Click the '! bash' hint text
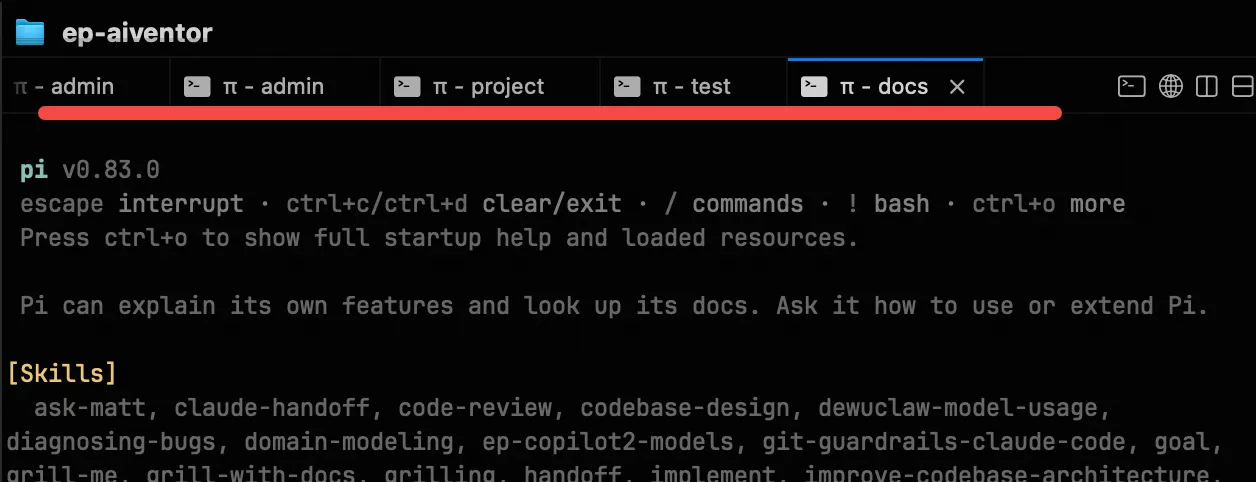Image resolution: width=1256 pixels, height=482 pixels. pos(888,204)
